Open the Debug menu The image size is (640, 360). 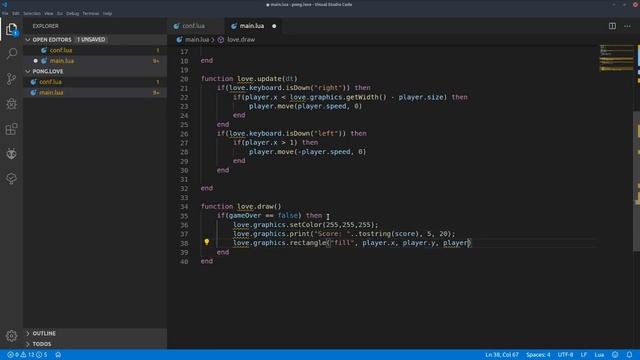[x=73, y=13]
